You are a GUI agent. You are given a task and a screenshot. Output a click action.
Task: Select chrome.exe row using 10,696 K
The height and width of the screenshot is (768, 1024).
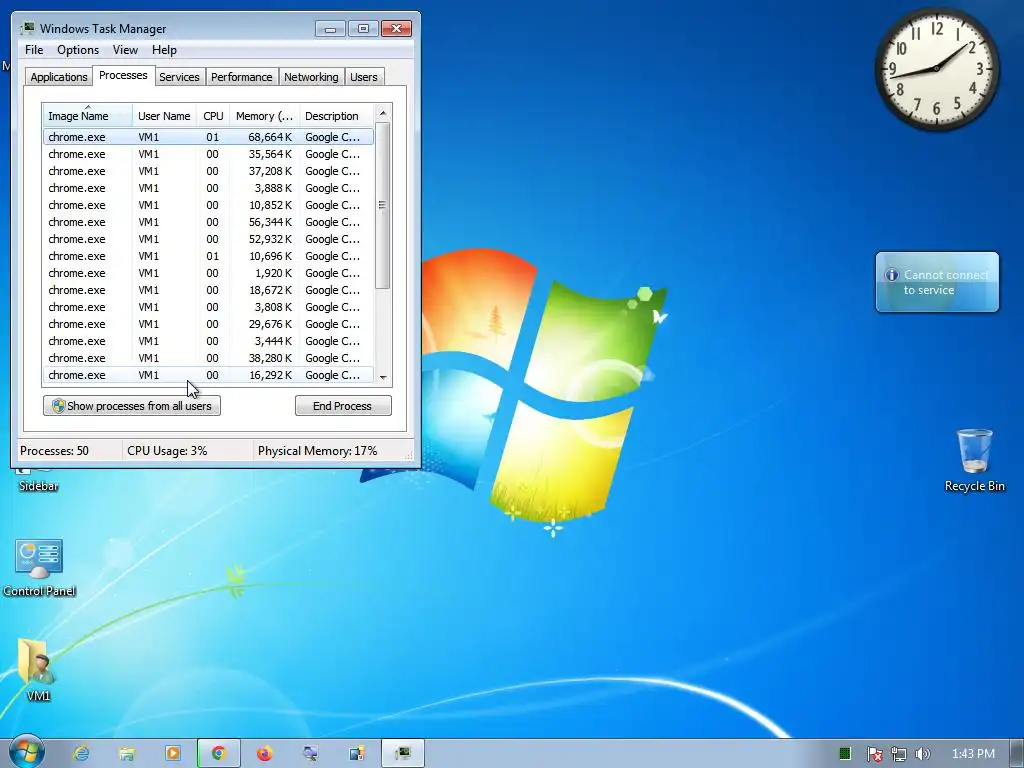208,256
